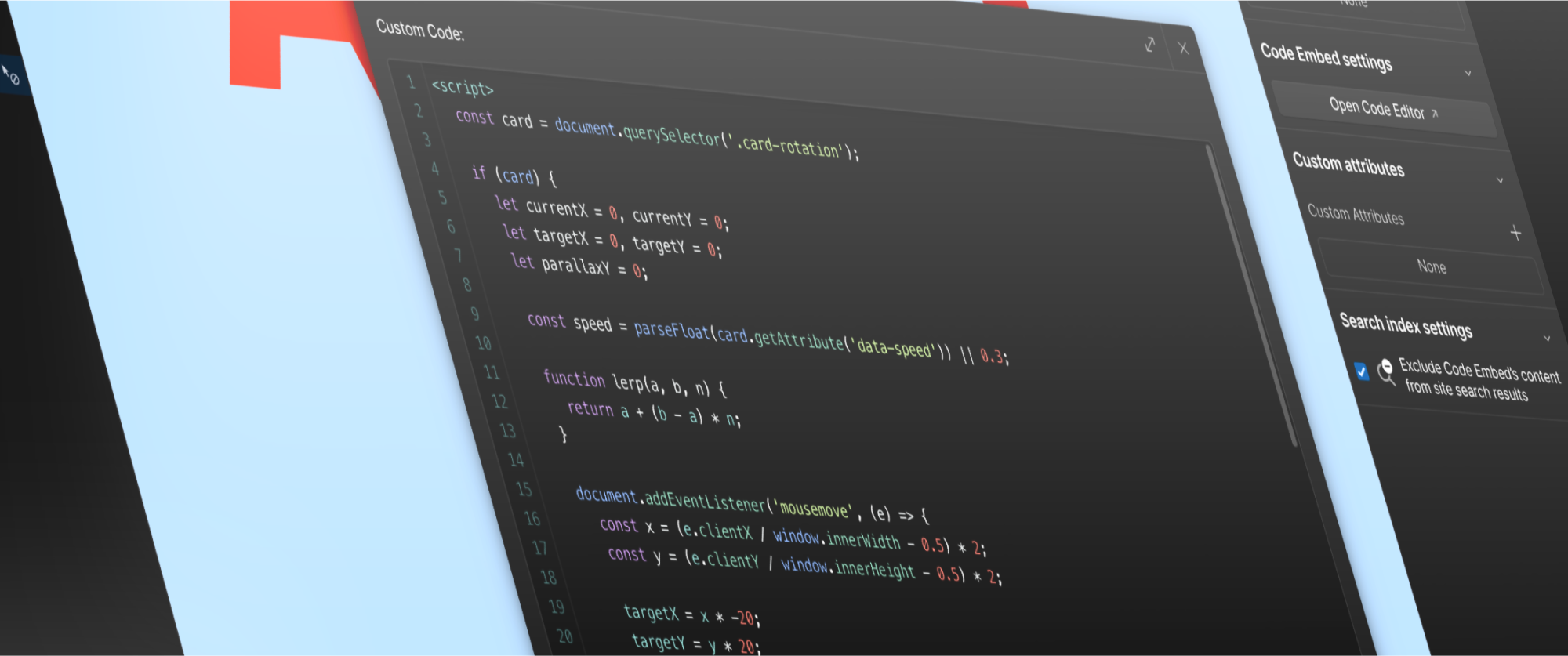
Task: Select the cursor tool icon at left edge
Action: (x=10, y=75)
